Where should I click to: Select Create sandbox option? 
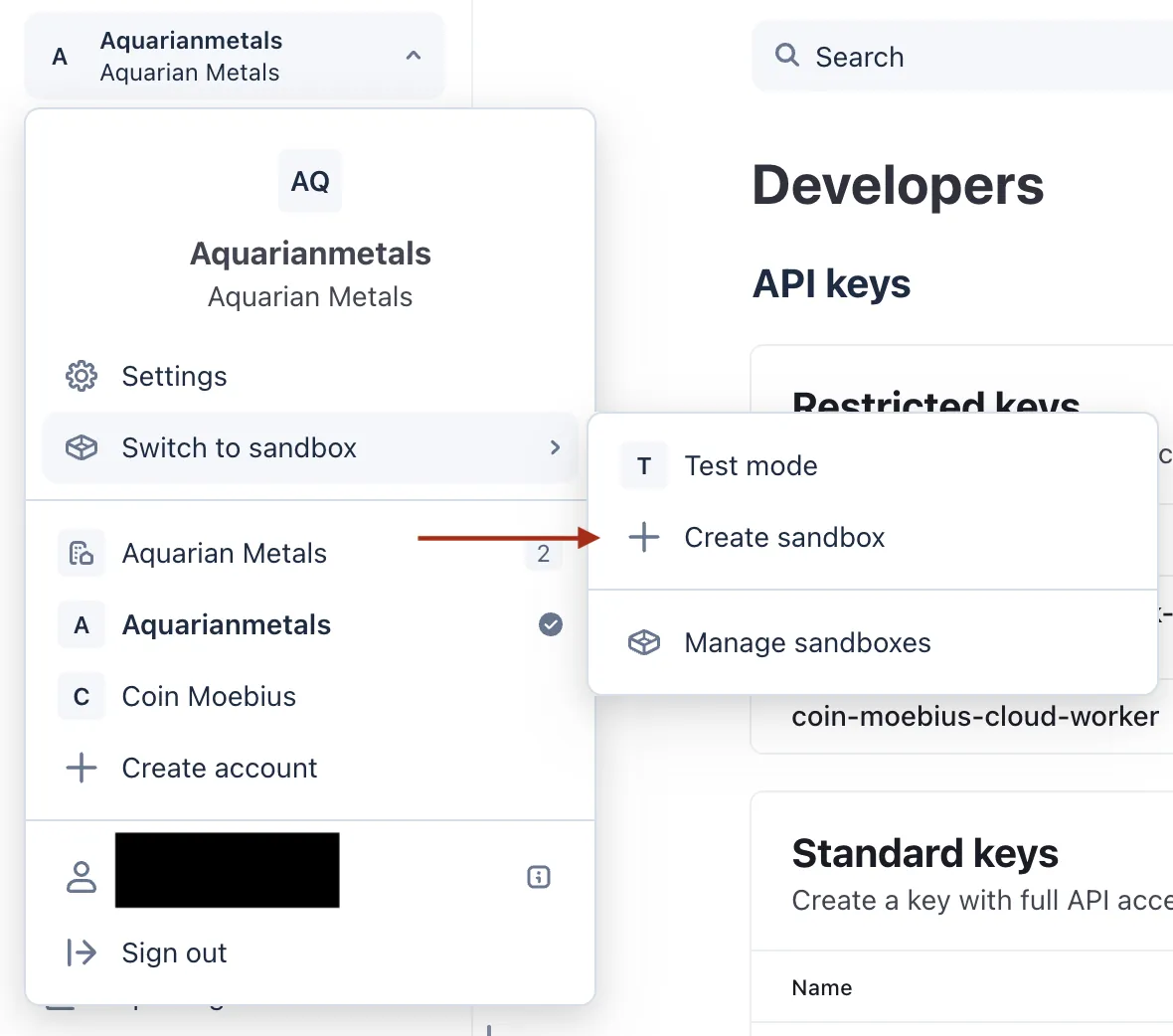(x=872, y=538)
